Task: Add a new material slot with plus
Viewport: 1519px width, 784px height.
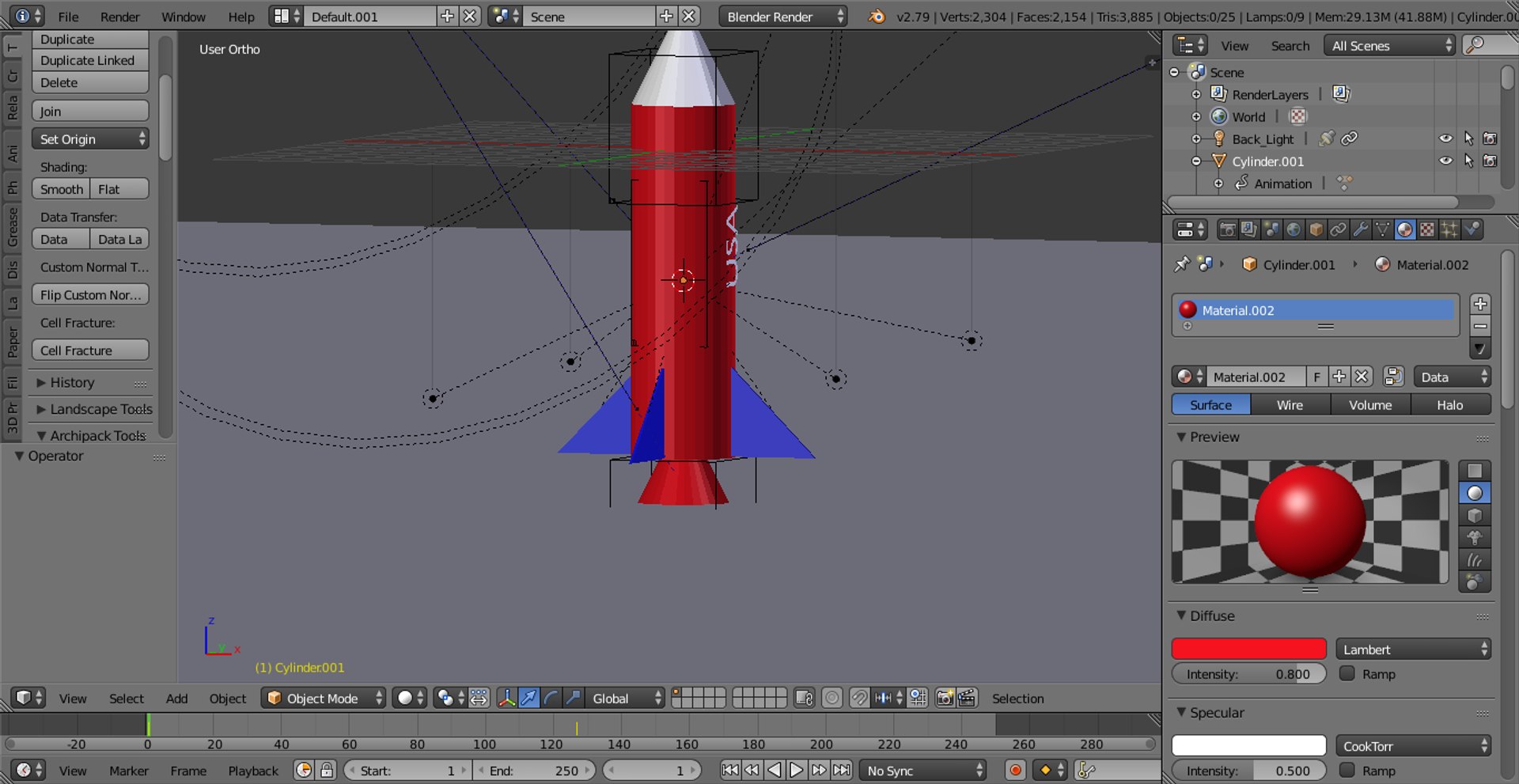Action: click(x=1480, y=304)
